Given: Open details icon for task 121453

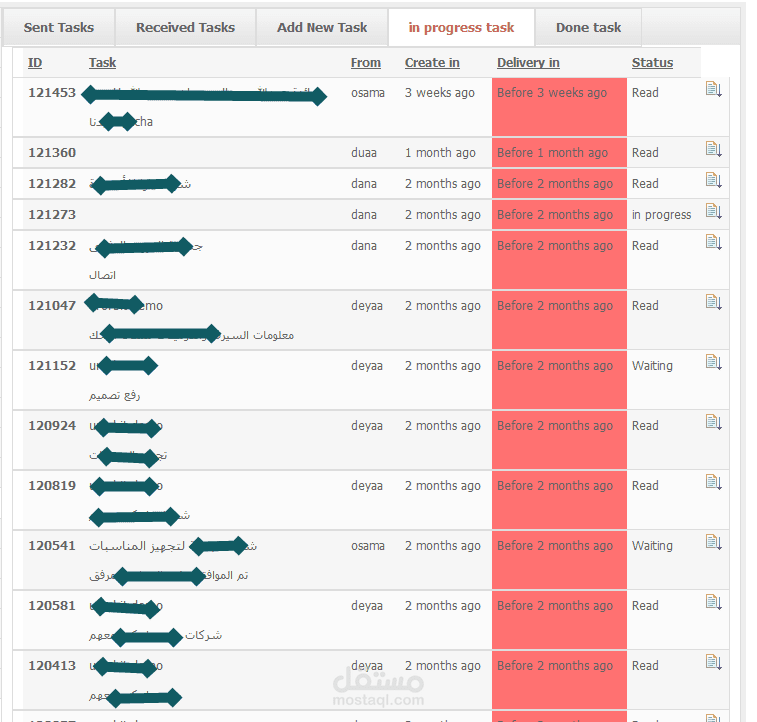Looking at the screenshot, I should pos(714,89).
